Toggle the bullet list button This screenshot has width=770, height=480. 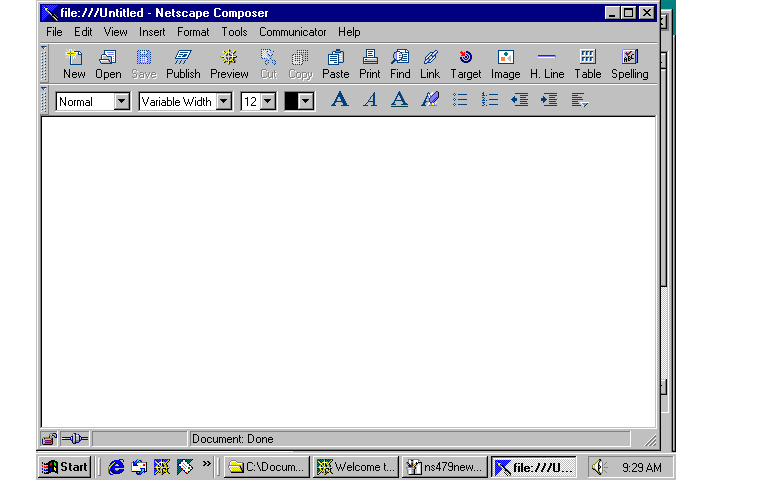tap(460, 100)
